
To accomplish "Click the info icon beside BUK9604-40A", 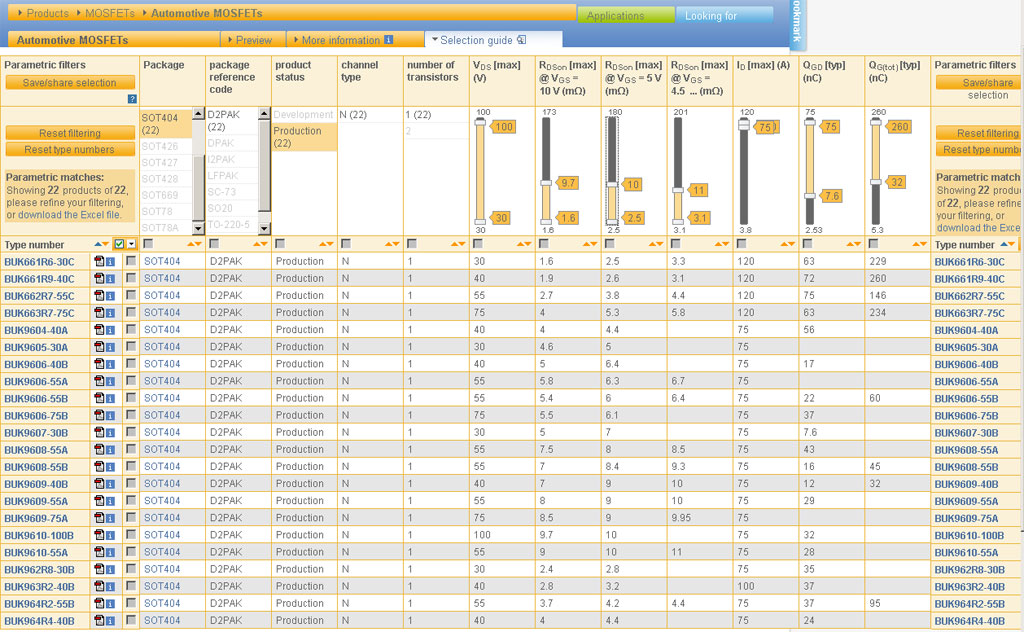I will pos(110,330).
